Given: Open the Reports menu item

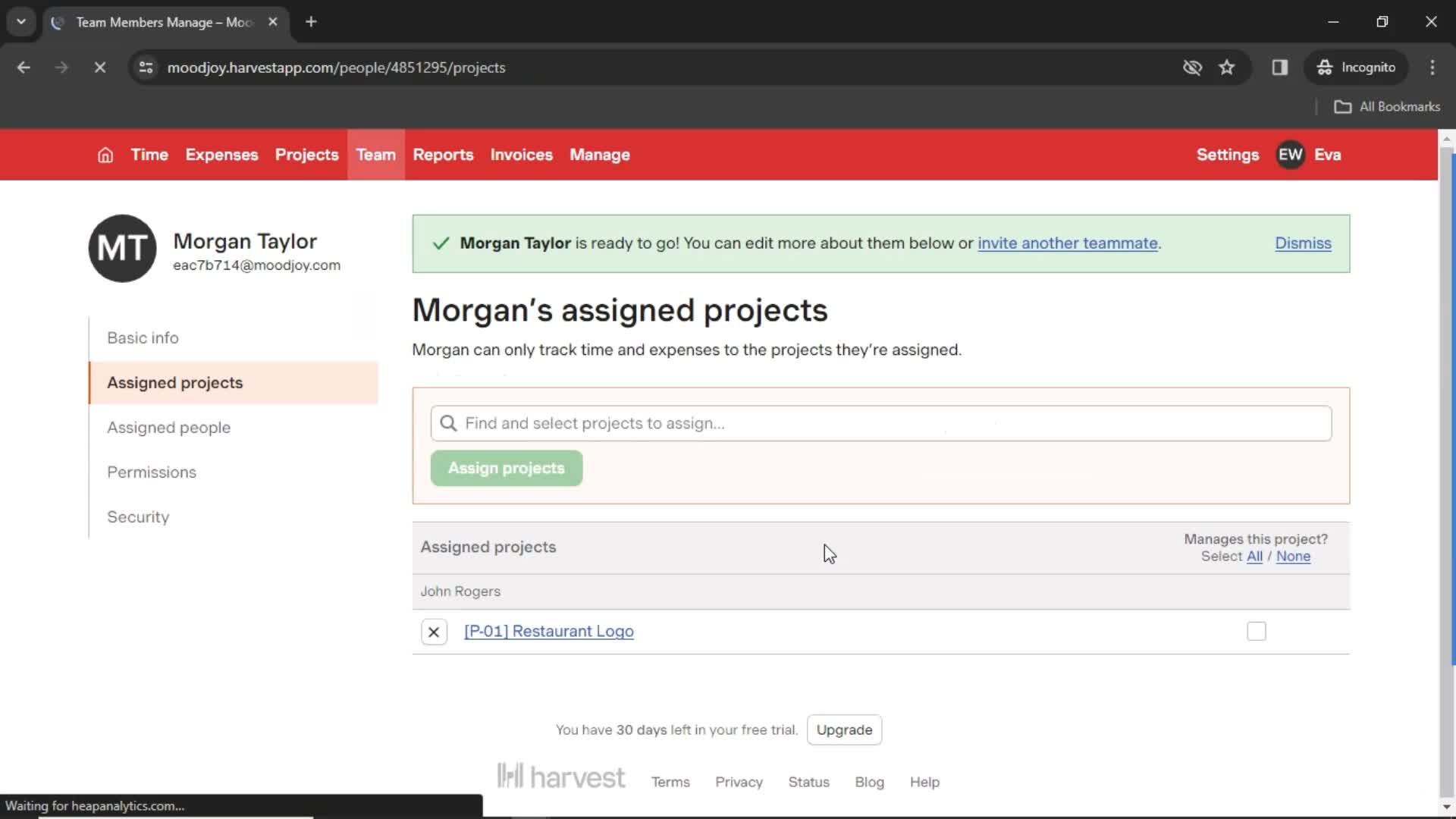Looking at the screenshot, I should (443, 155).
